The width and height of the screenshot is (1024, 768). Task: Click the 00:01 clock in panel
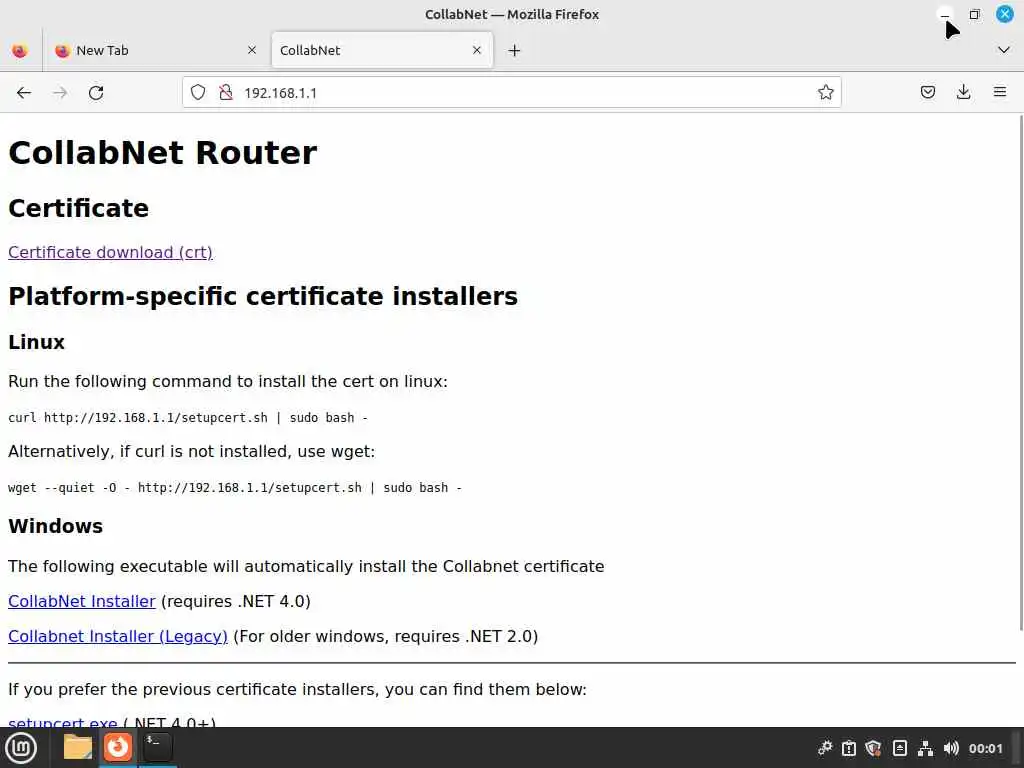pyautogui.click(x=985, y=748)
